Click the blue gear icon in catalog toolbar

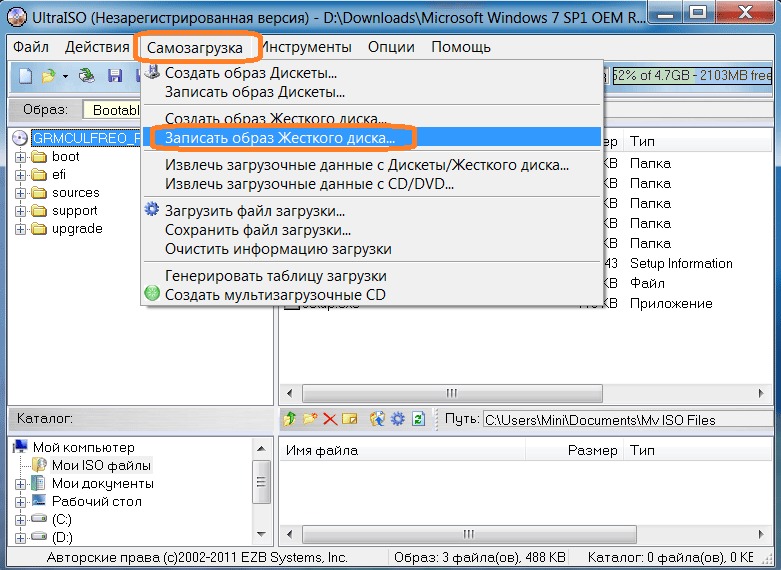[397, 420]
